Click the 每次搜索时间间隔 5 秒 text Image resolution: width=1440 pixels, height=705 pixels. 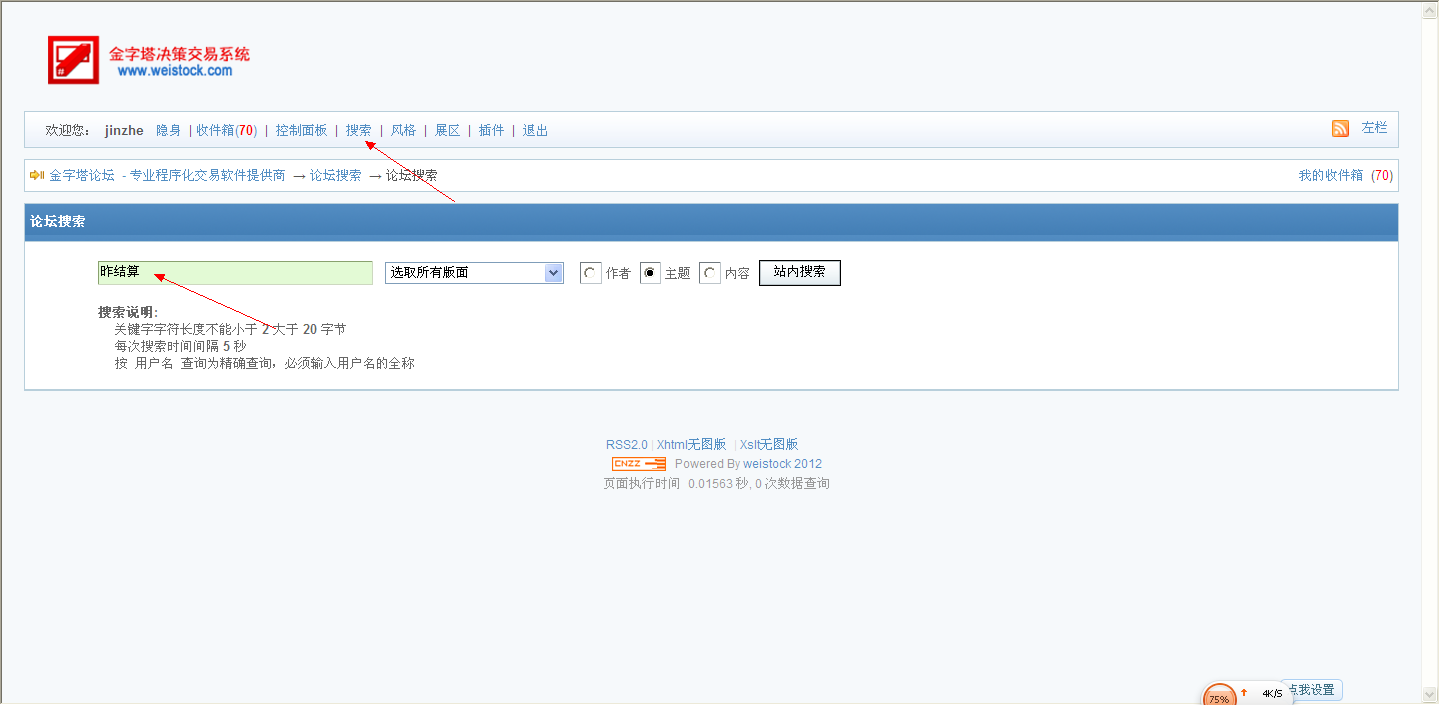180,346
